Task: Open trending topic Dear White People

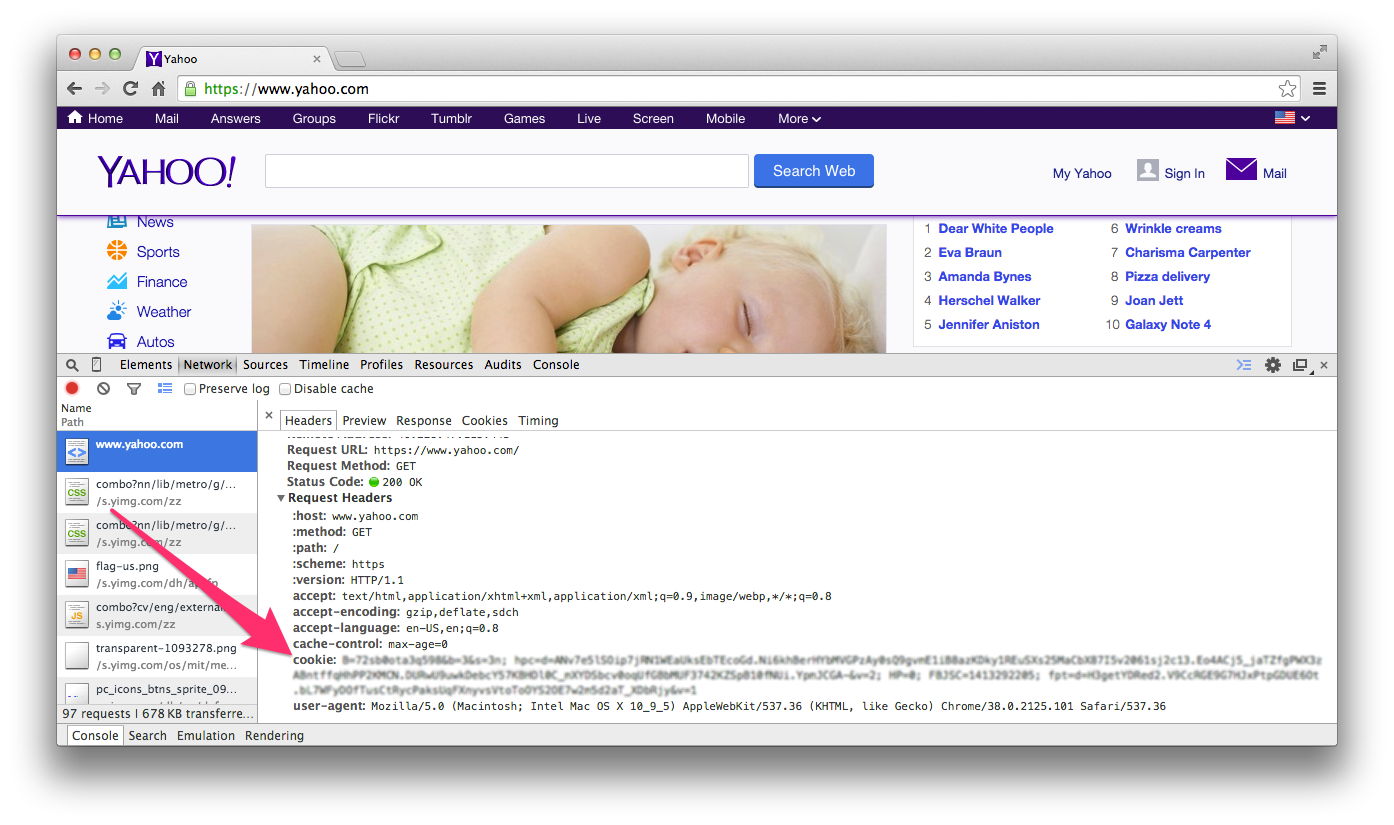Action: (996, 228)
